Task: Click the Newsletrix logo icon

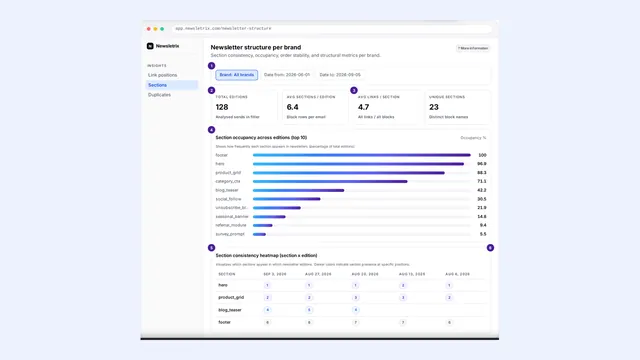Action: 150,46
